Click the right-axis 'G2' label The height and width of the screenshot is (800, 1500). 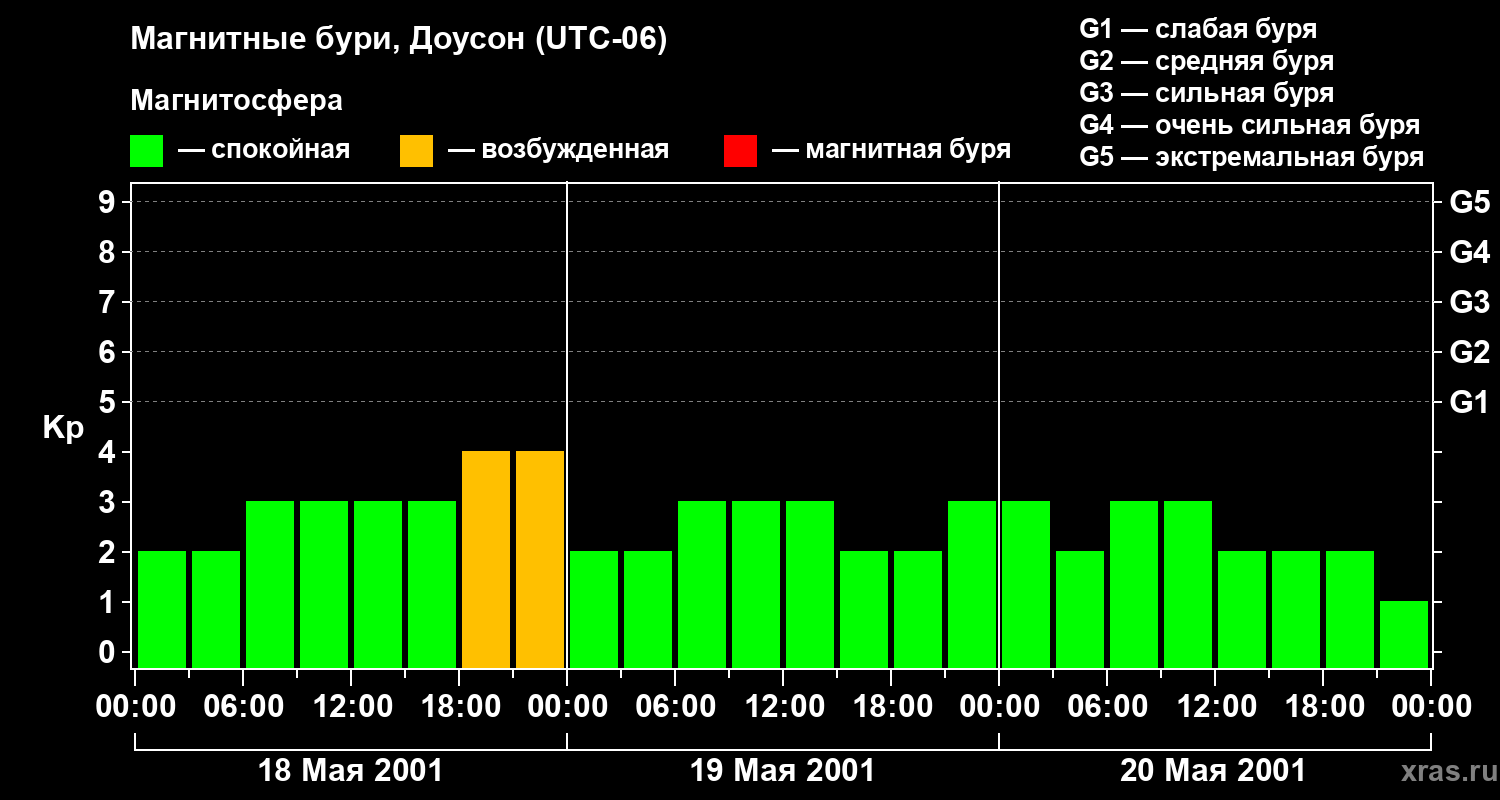tap(1469, 352)
